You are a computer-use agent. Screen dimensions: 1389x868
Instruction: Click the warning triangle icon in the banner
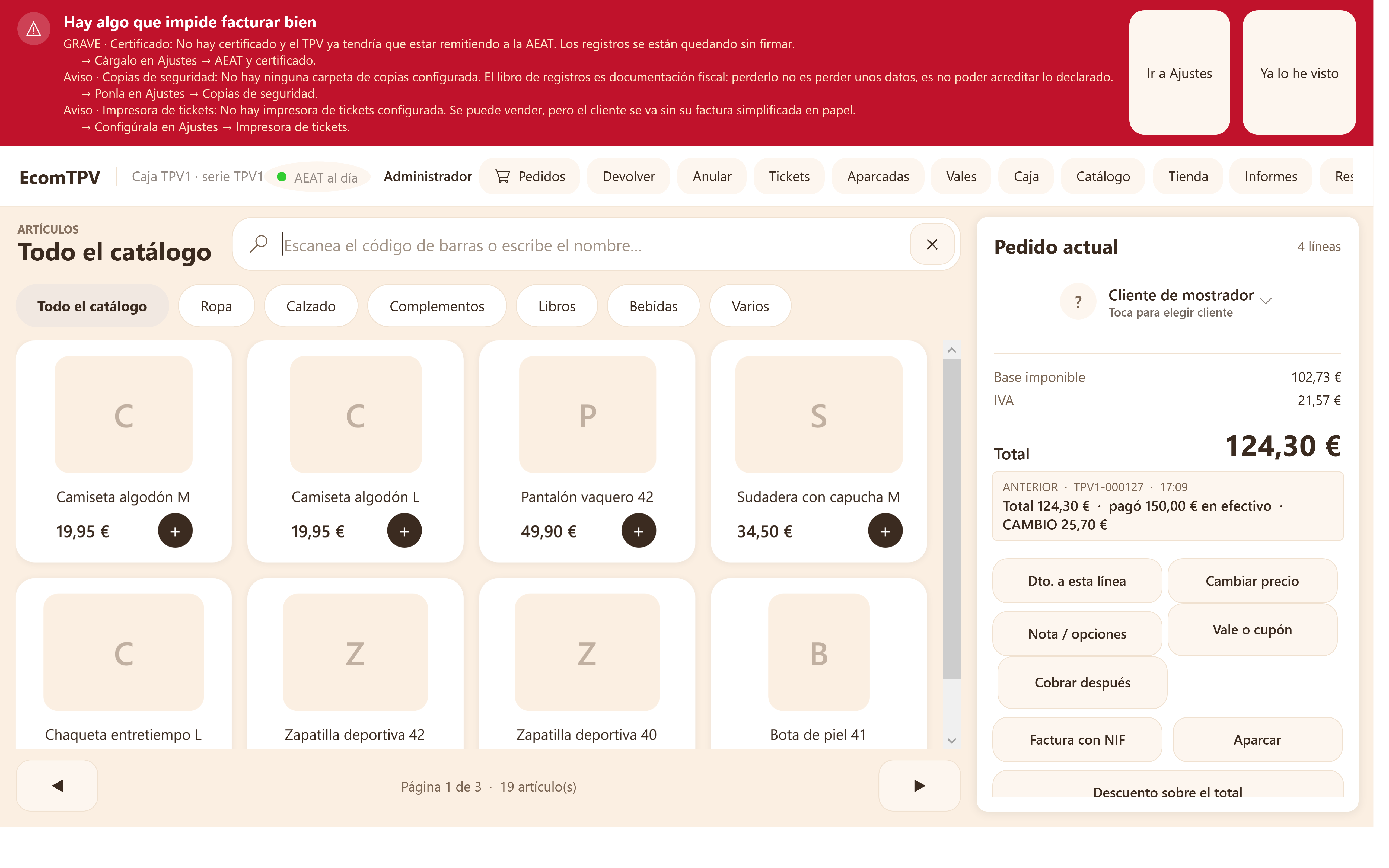34,29
